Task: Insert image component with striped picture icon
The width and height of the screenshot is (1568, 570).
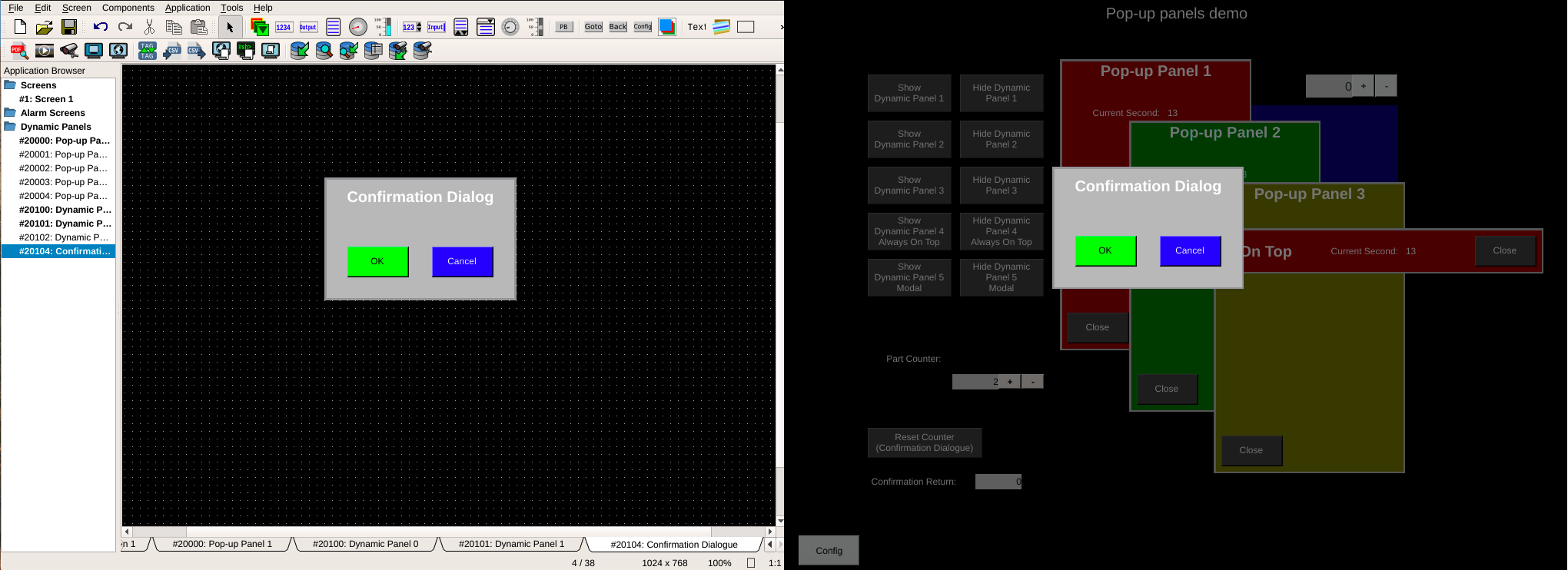Action: [x=721, y=27]
